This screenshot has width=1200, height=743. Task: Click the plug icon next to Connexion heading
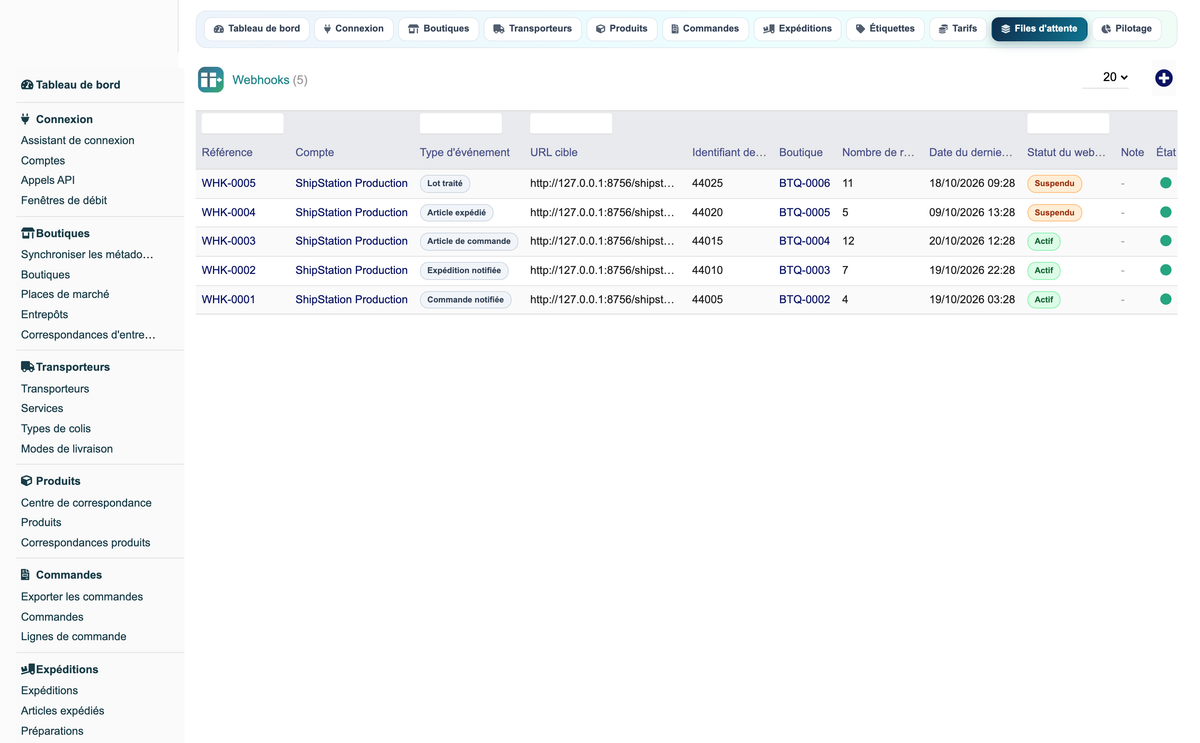pyautogui.click(x=26, y=119)
